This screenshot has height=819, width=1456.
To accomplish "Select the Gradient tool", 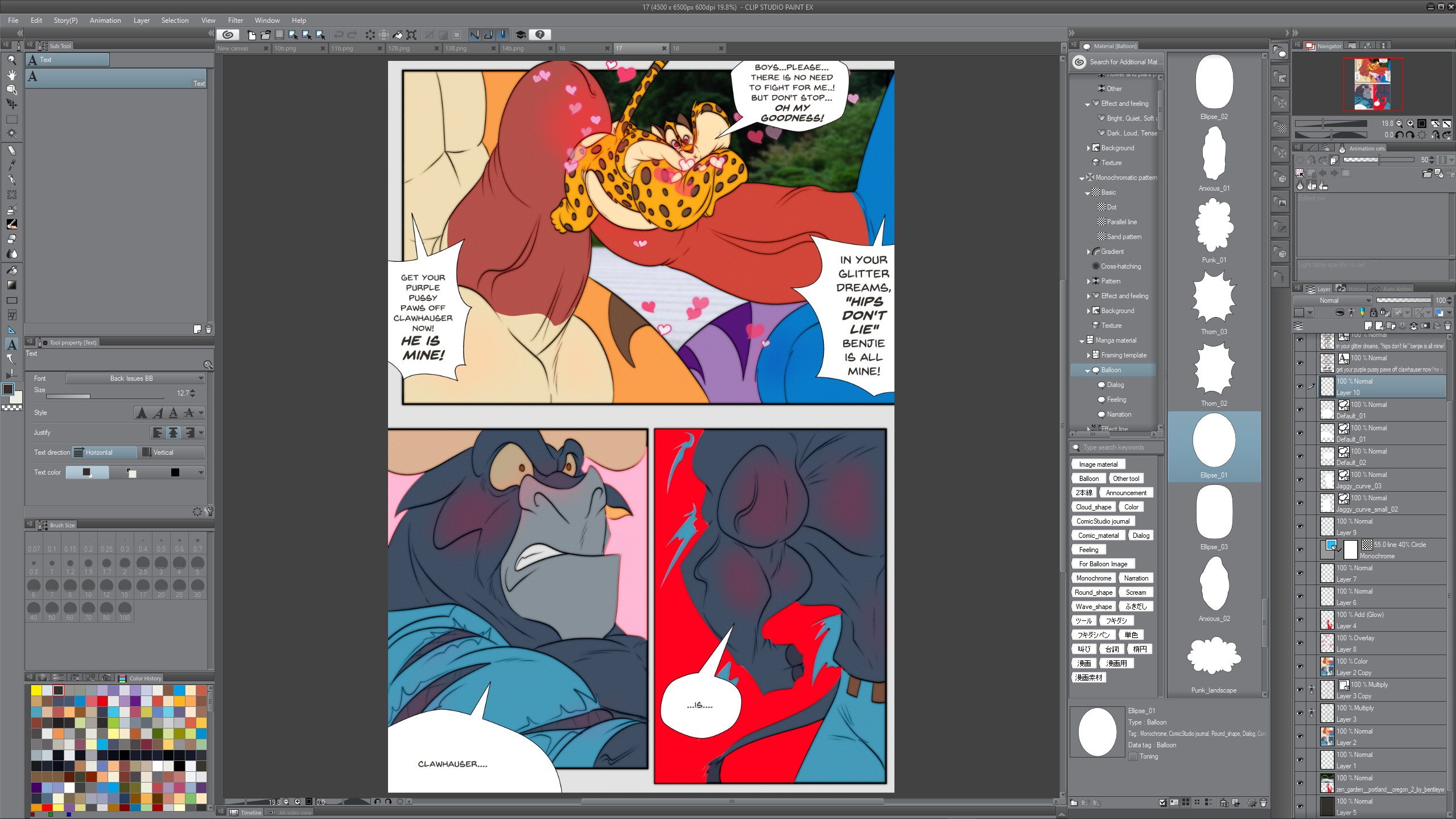I will [x=11, y=285].
